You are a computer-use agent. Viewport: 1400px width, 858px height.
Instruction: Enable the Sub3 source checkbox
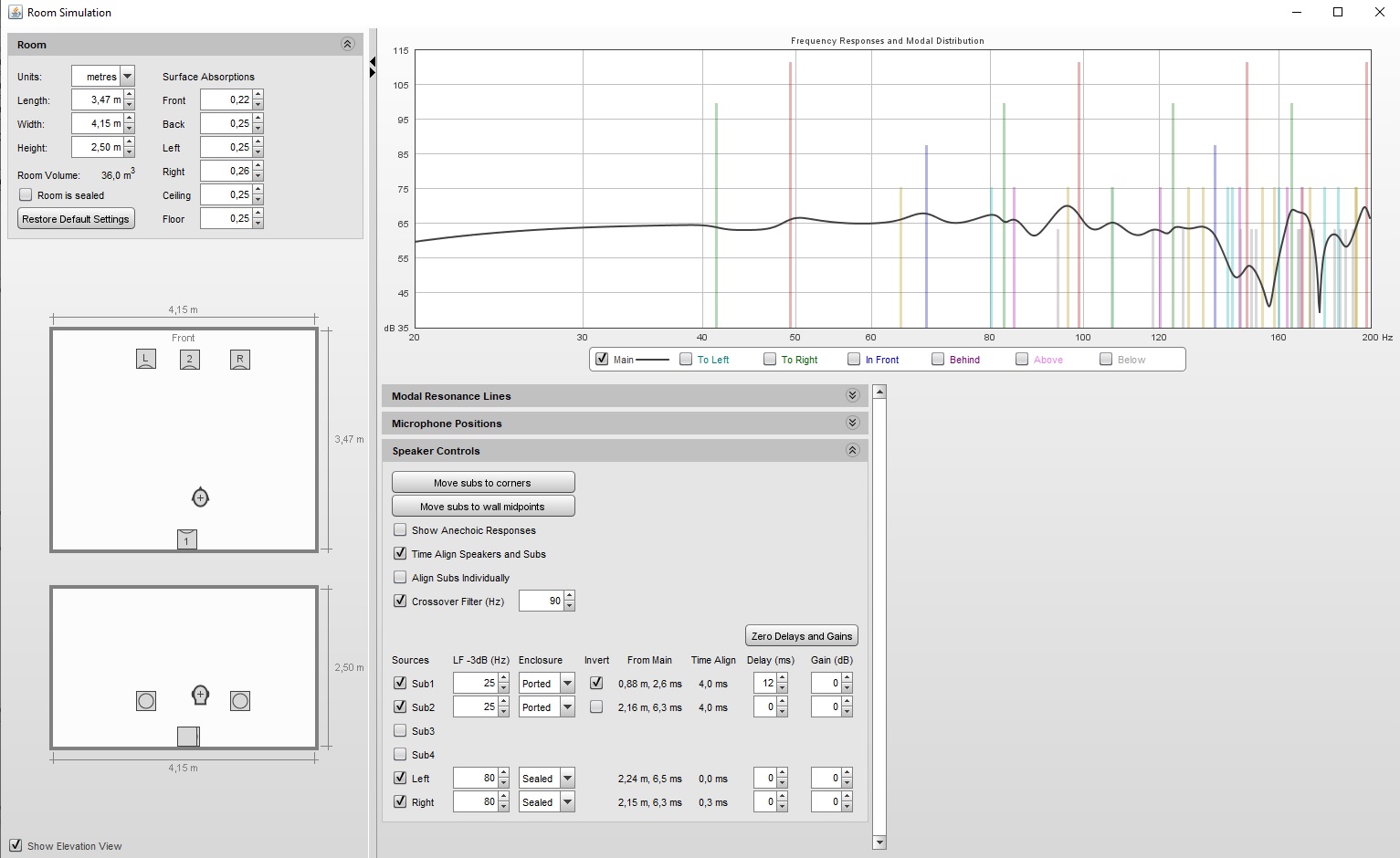click(400, 730)
